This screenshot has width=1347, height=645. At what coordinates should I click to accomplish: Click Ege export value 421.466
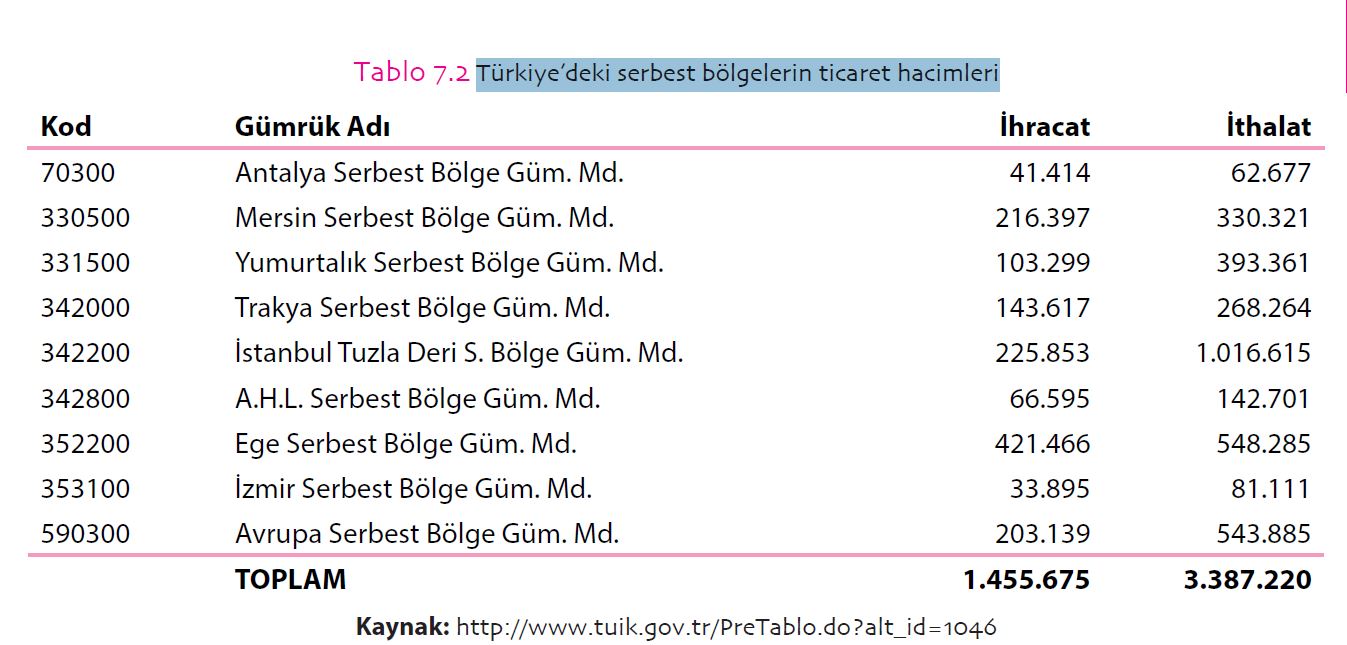(x=1042, y=444)
